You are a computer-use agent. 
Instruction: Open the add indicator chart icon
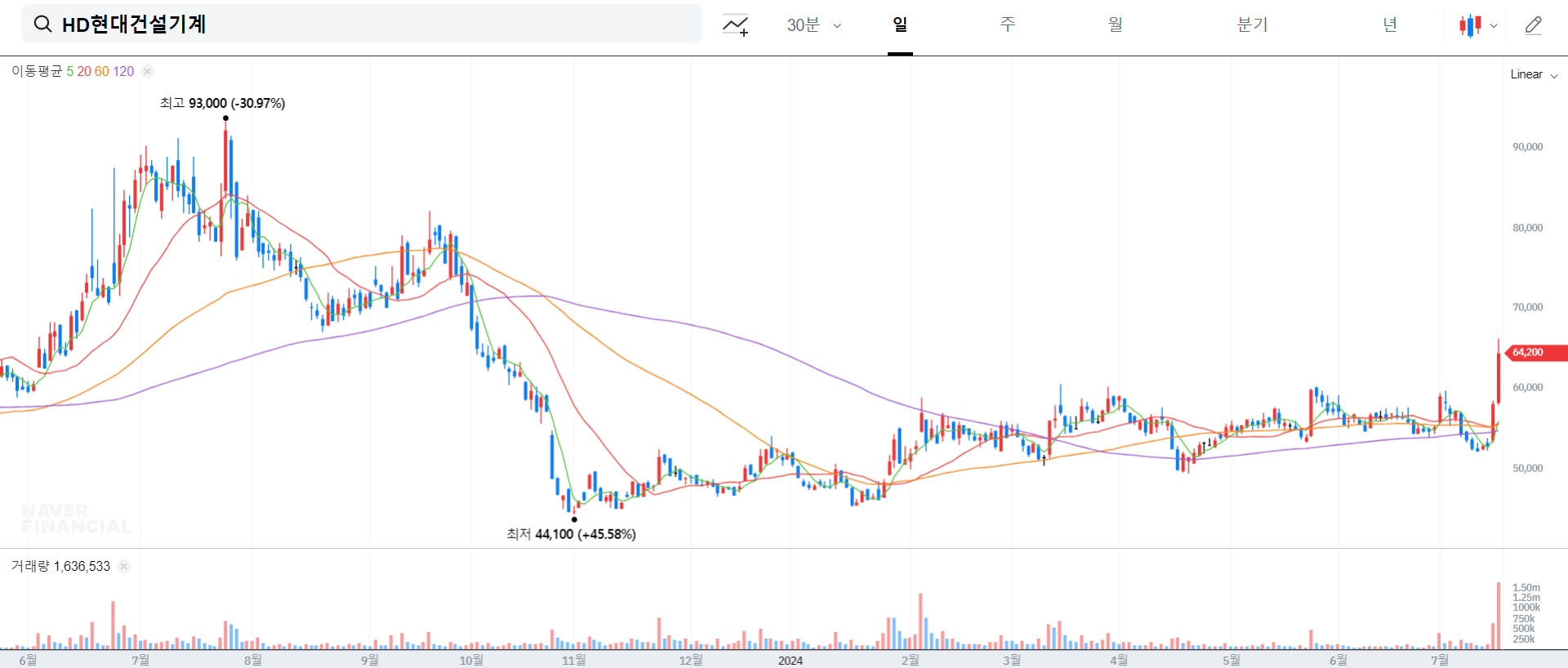(x=735, y=25)
